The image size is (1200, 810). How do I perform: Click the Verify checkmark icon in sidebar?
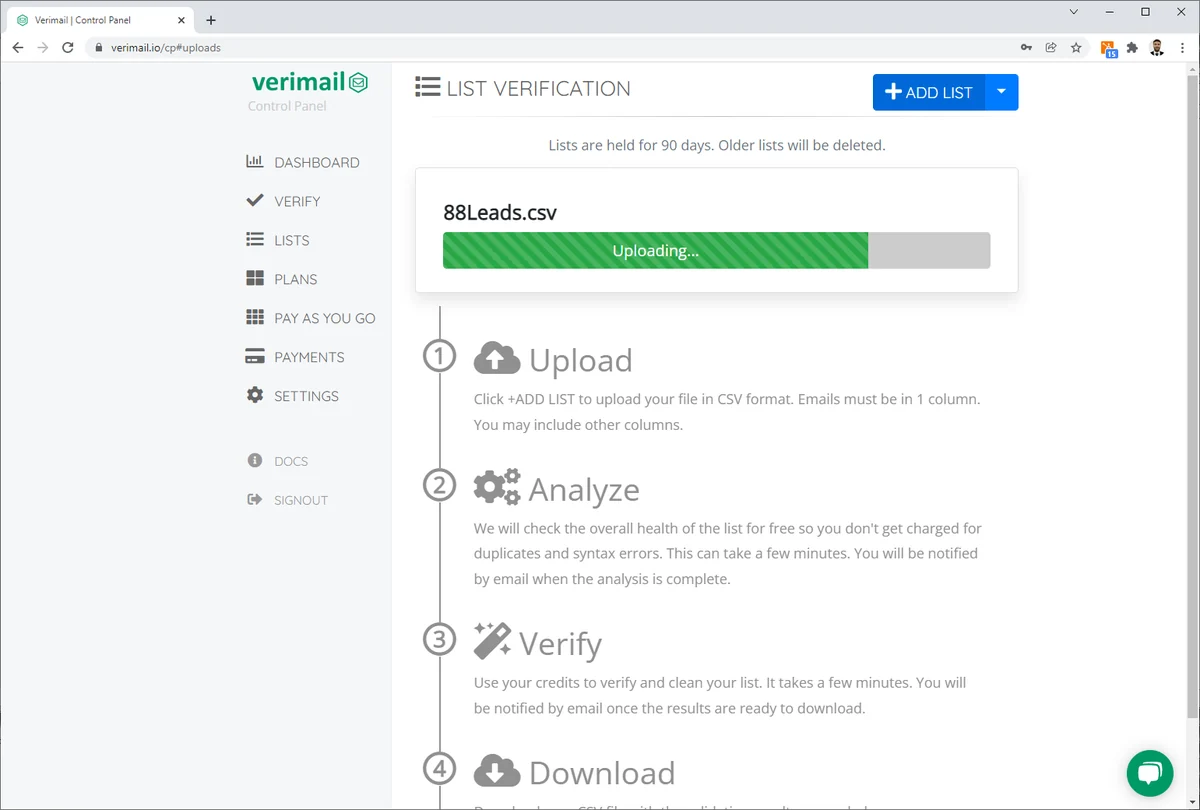pyautogui.click(x=255, y=201)
